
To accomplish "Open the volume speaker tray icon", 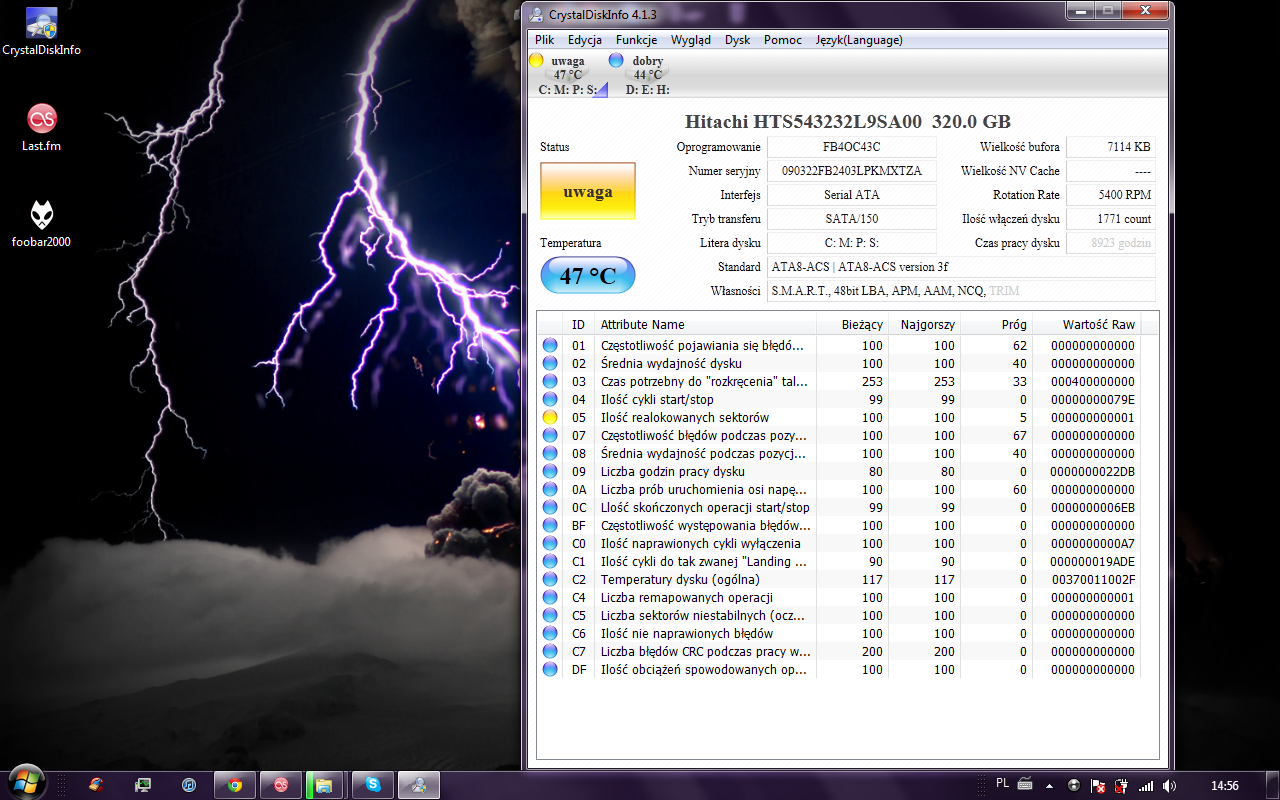I will 1169,785.
